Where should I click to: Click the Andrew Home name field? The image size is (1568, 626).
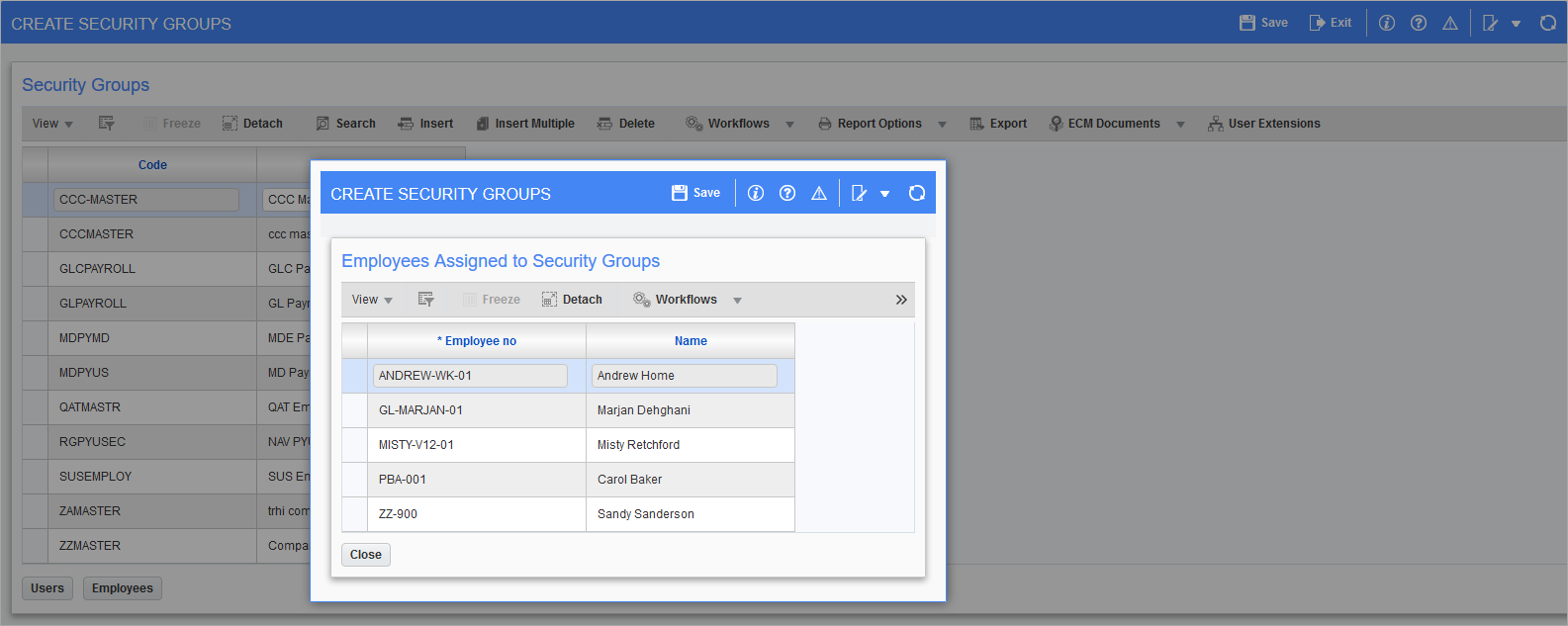[x=685, y=376]
